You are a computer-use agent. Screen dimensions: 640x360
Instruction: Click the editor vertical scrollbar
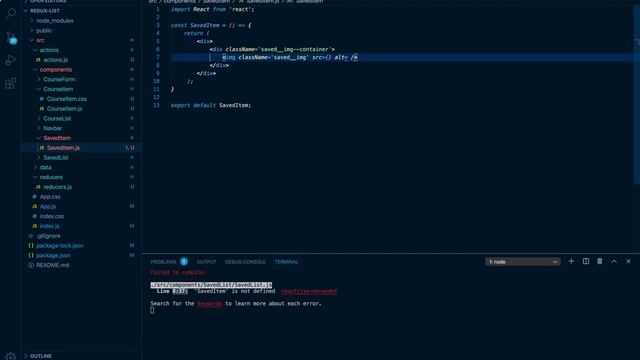pyautogui.click(x=637, y=94)
